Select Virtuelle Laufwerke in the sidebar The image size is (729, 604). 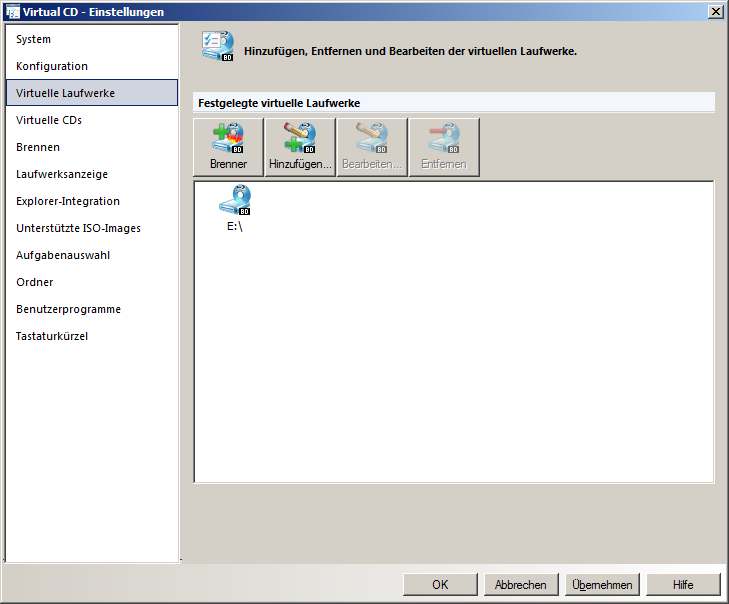click(x=92, y=93)
